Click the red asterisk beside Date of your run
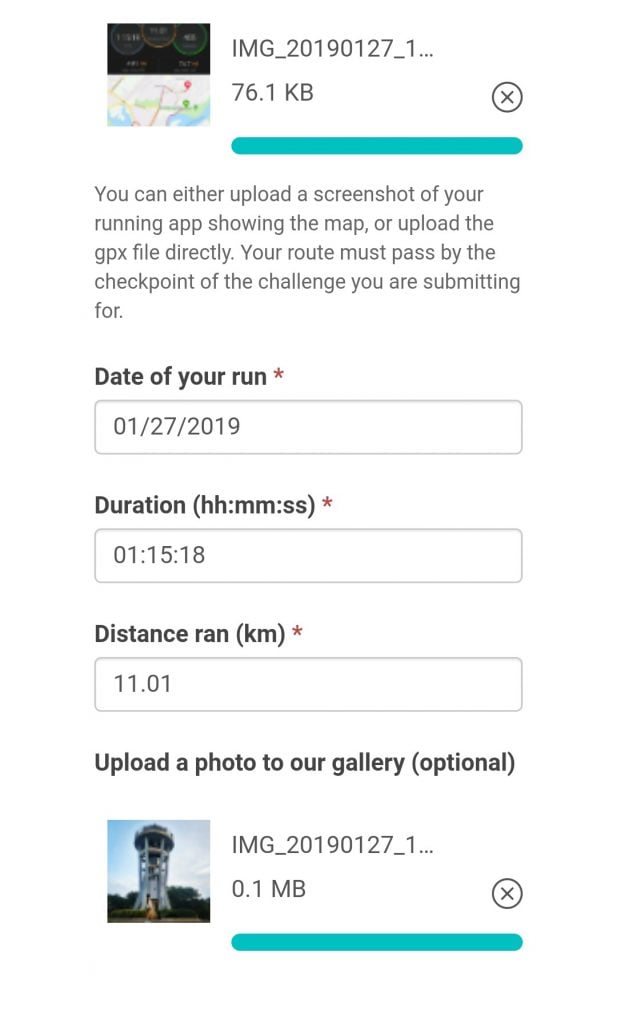Image resolution: width=617 pixels, height=1024 pixels. [x=279, y=376]
